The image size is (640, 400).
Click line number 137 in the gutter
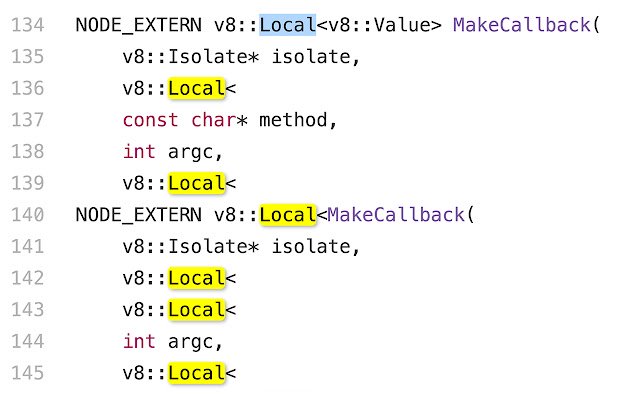pos(27,120)
